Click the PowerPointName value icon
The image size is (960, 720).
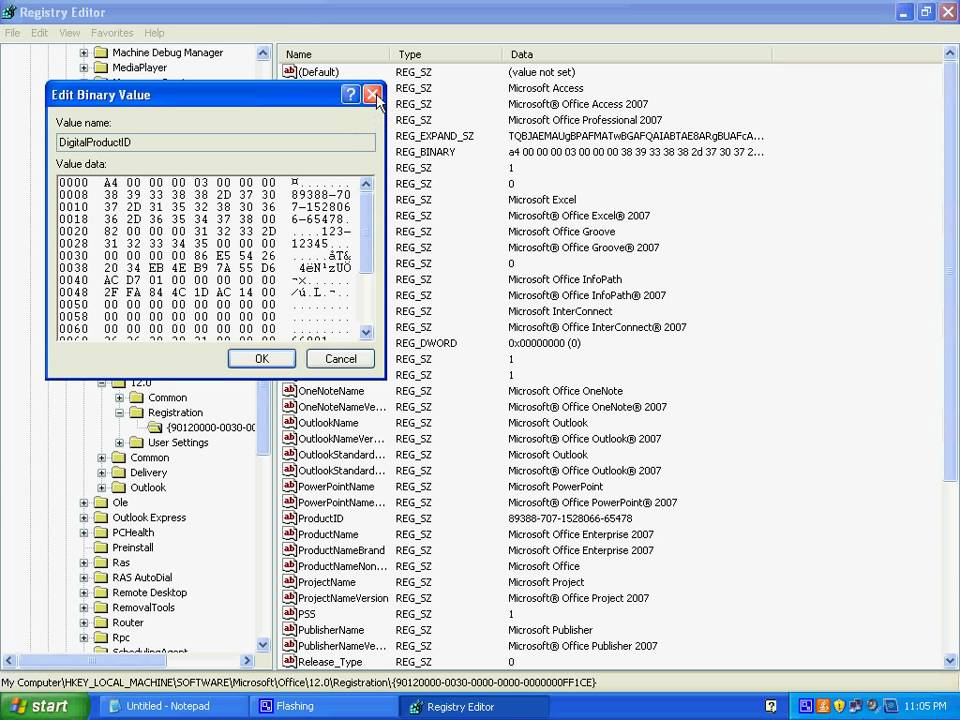coord(289,486)
